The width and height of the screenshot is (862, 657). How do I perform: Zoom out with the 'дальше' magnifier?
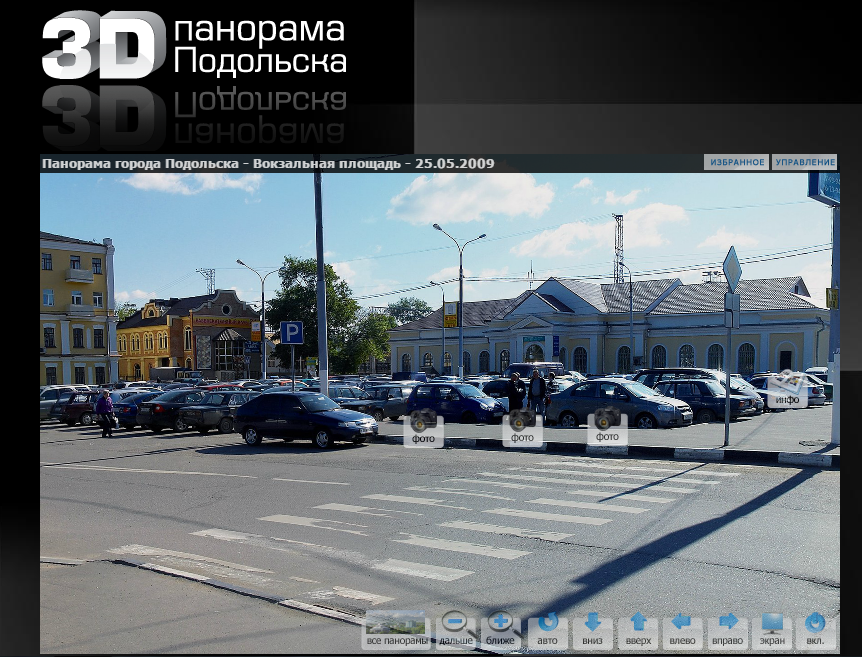pyautogui.click(x=456, y=628)
